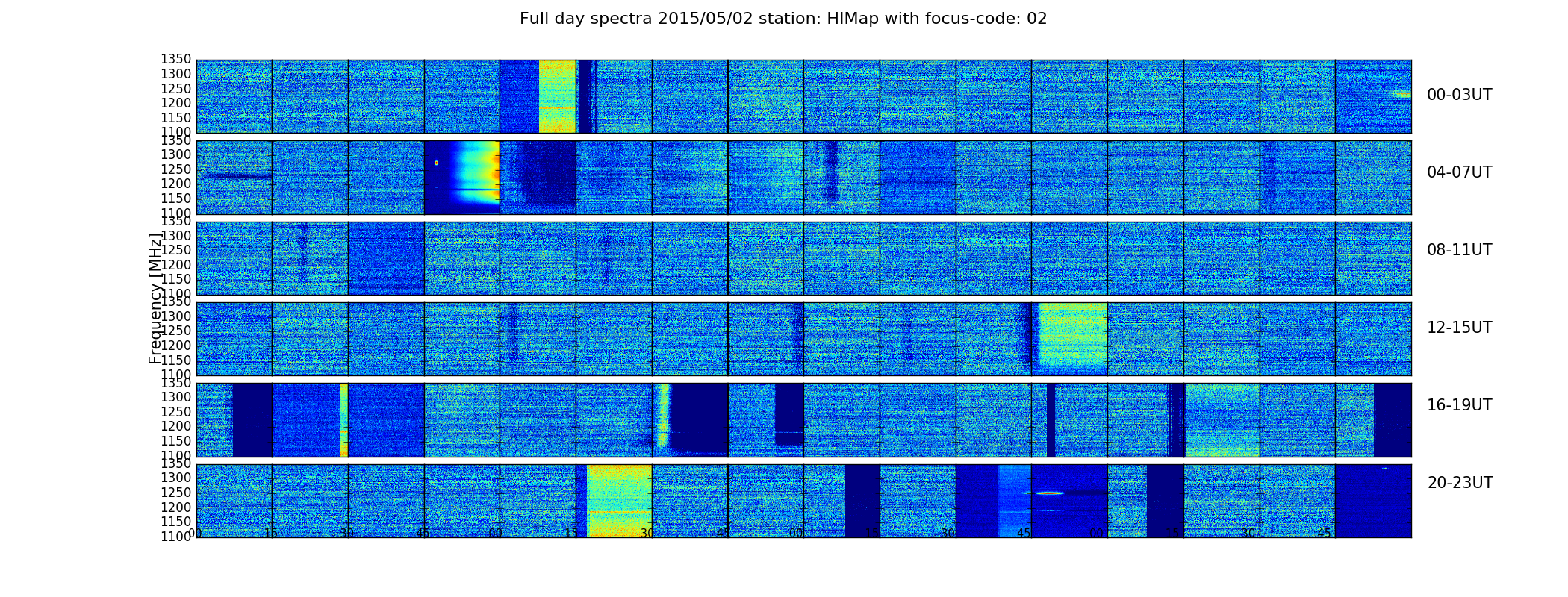Click the 1150 tick of the 00-03UT row
This screenshot has width=1568, height=597.
176,118
